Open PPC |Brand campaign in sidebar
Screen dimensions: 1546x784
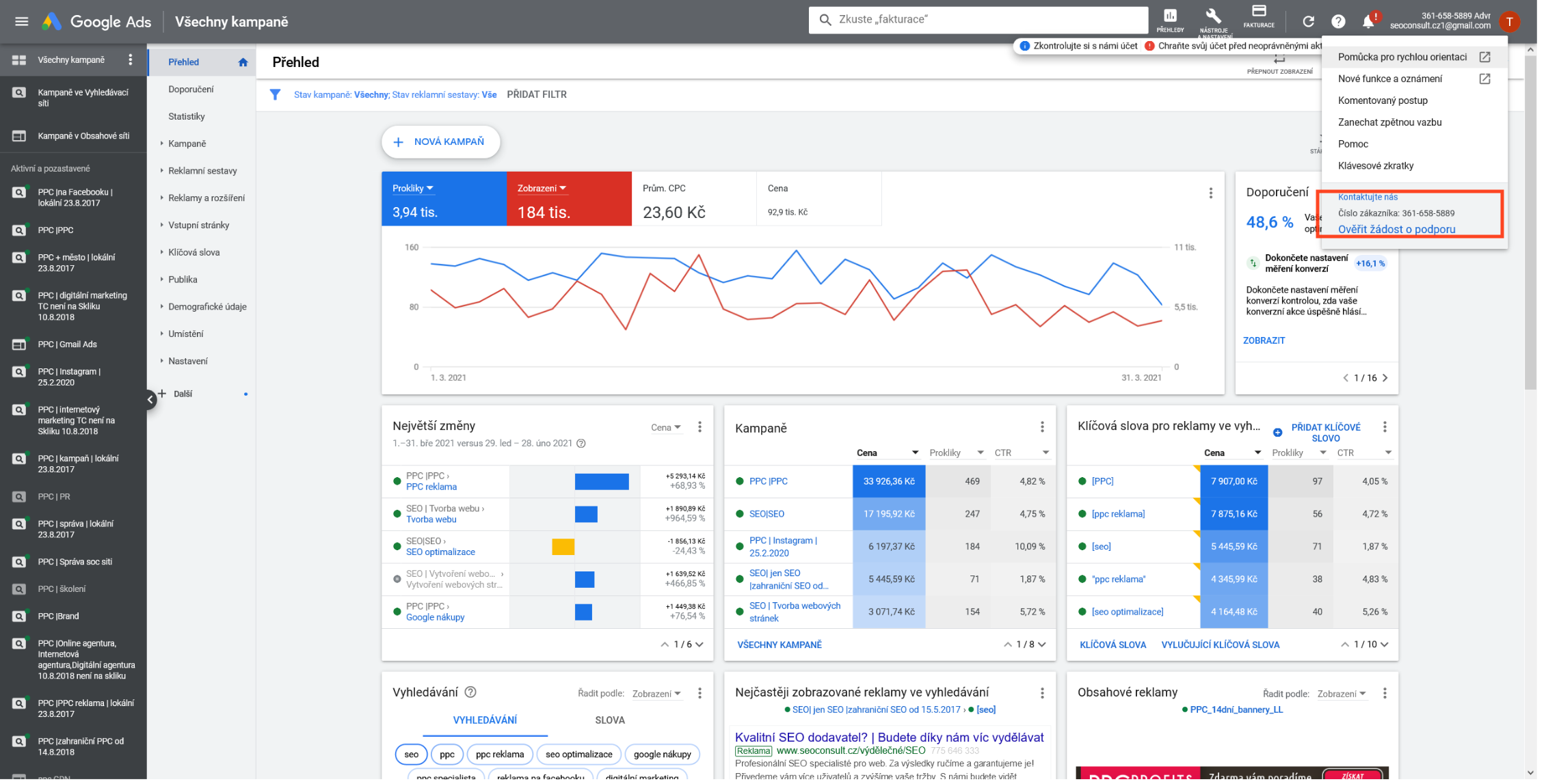pyautogui.click(x=59, y=619)
